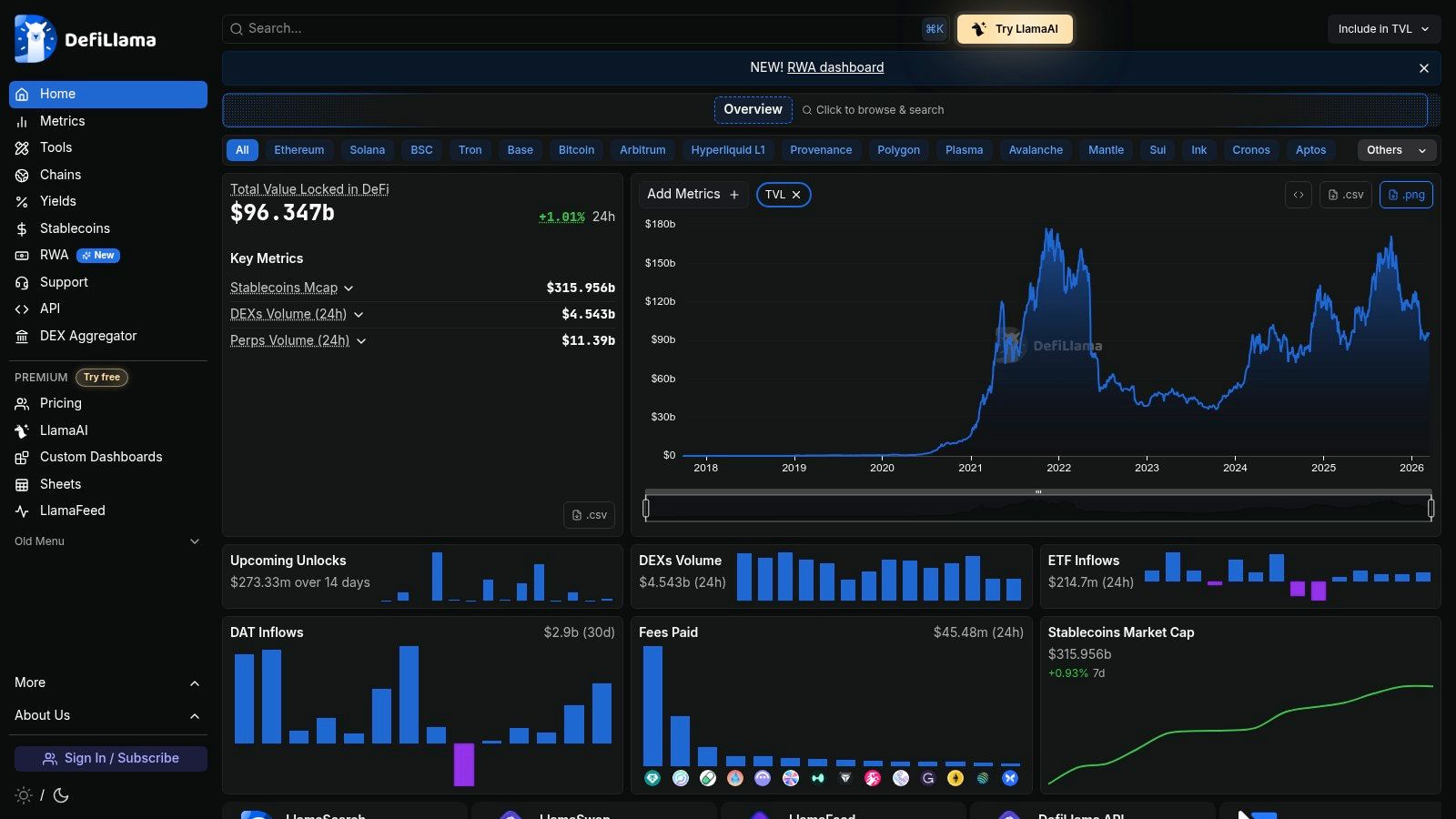Viewport: 1456px width, 819px height.
Task: Click the DefiLlama logo
Action: 86,39
